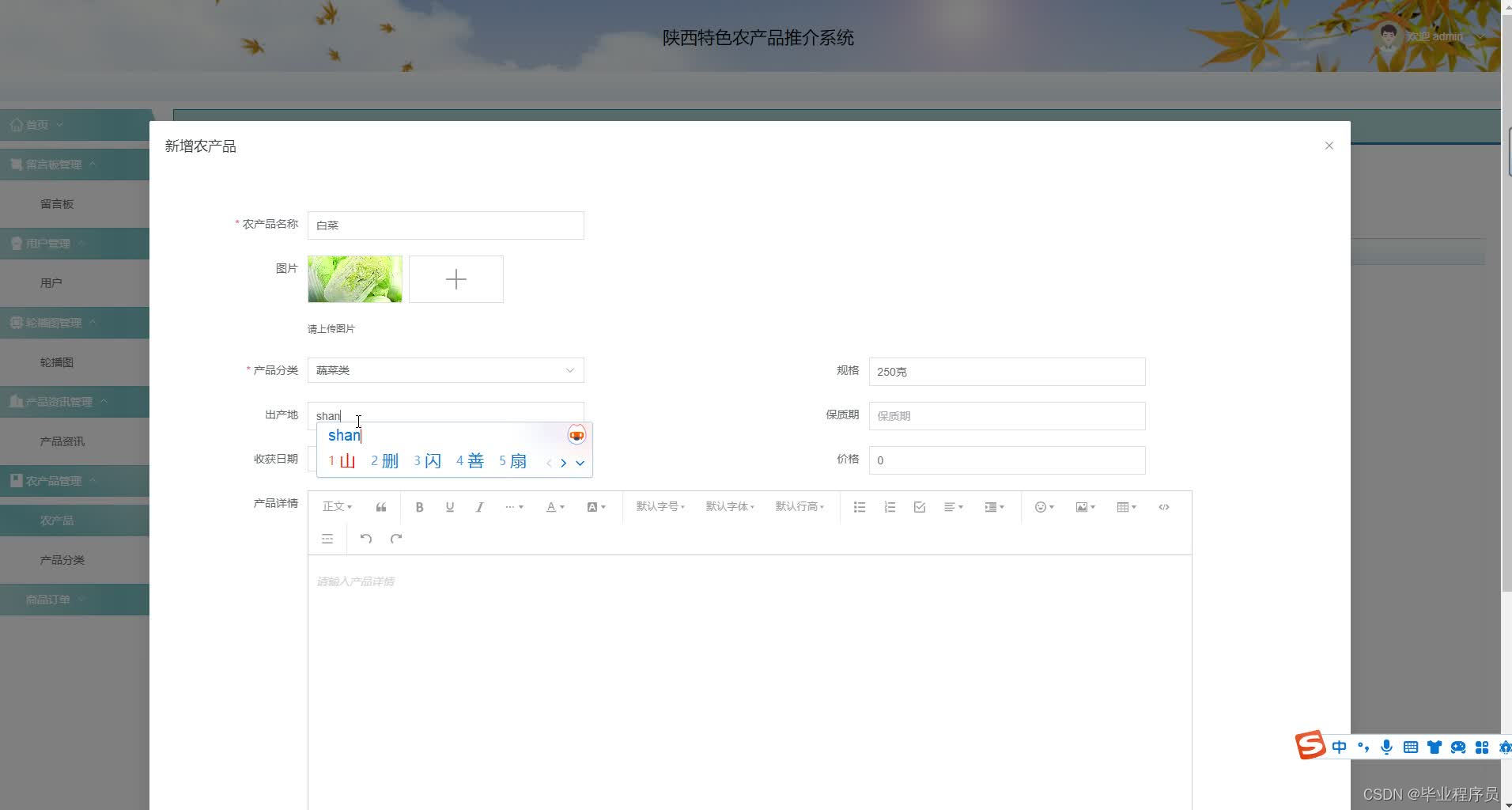Select 农产品 in the sidebar menu
The height and width of the screenshot is (810, 1512).
tap(56, 520)
